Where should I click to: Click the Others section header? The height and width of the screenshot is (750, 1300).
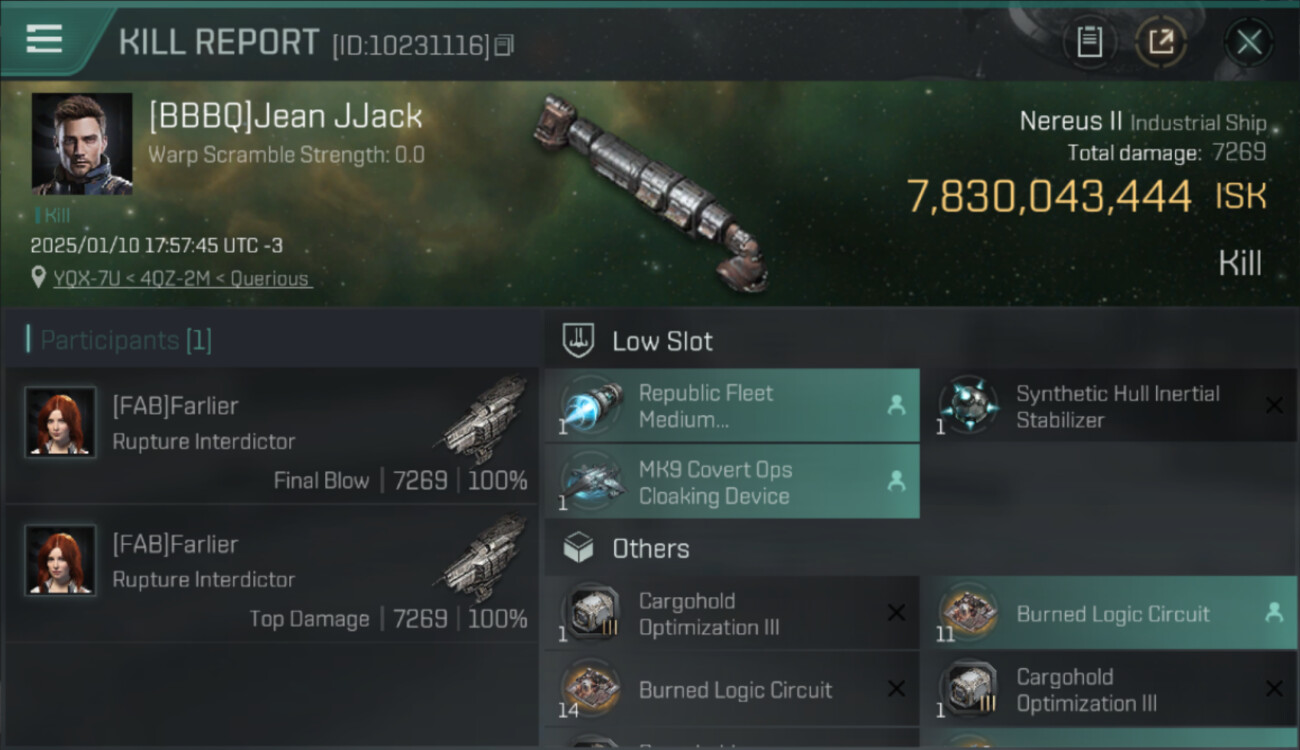tap(650, 548)
